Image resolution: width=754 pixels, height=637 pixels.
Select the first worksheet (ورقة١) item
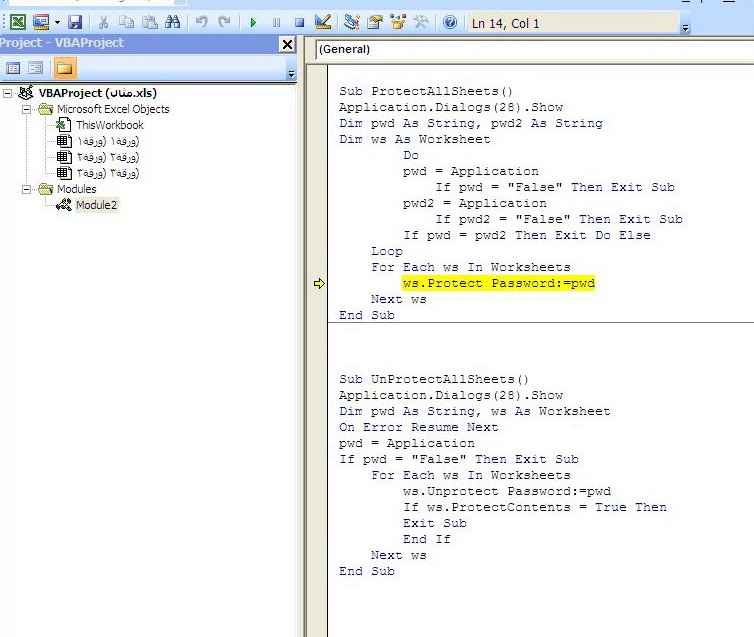coord(108,141)
